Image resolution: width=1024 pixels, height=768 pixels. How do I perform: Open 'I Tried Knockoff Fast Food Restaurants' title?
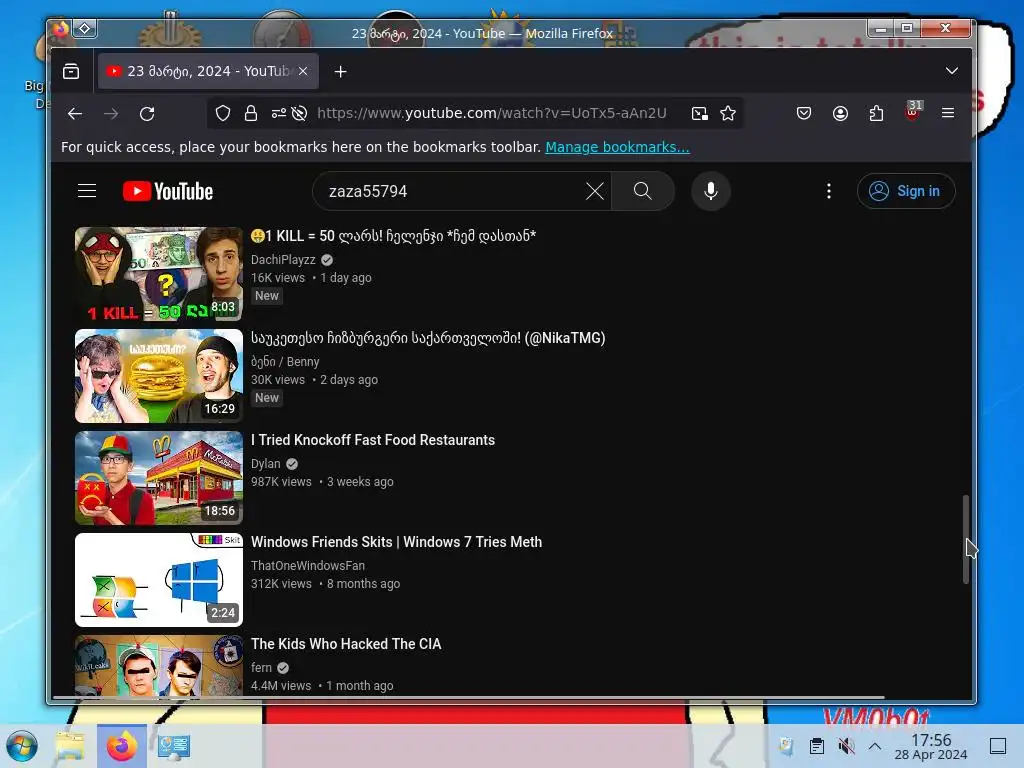(373, 440)
